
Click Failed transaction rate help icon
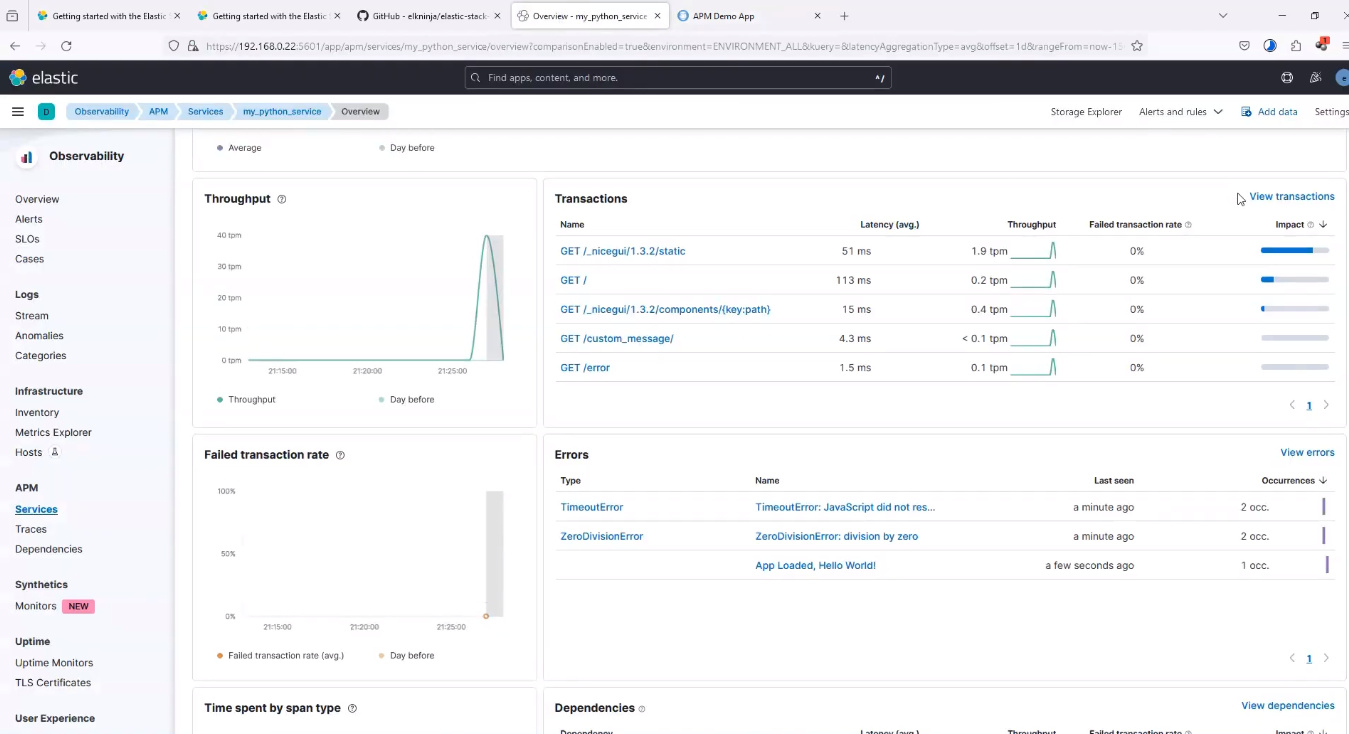tap(340, 455)
